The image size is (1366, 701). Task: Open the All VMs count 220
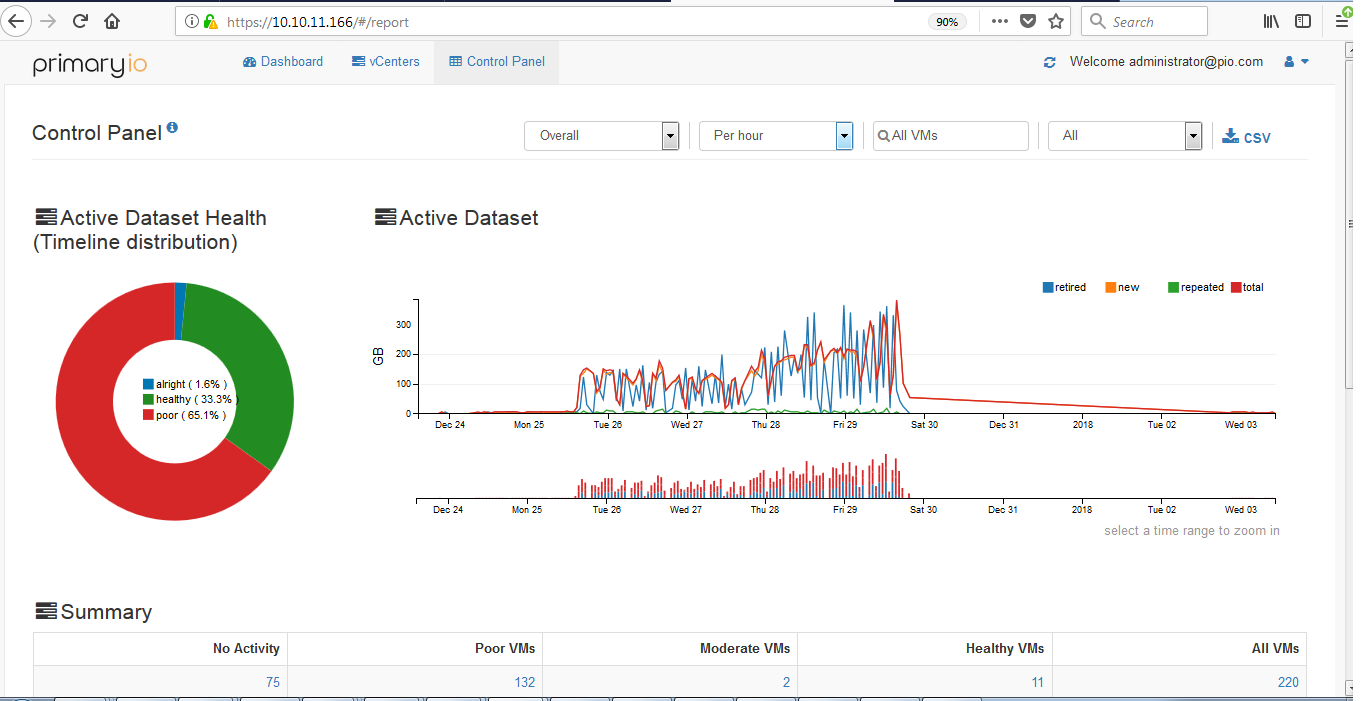coord(1288,682)
